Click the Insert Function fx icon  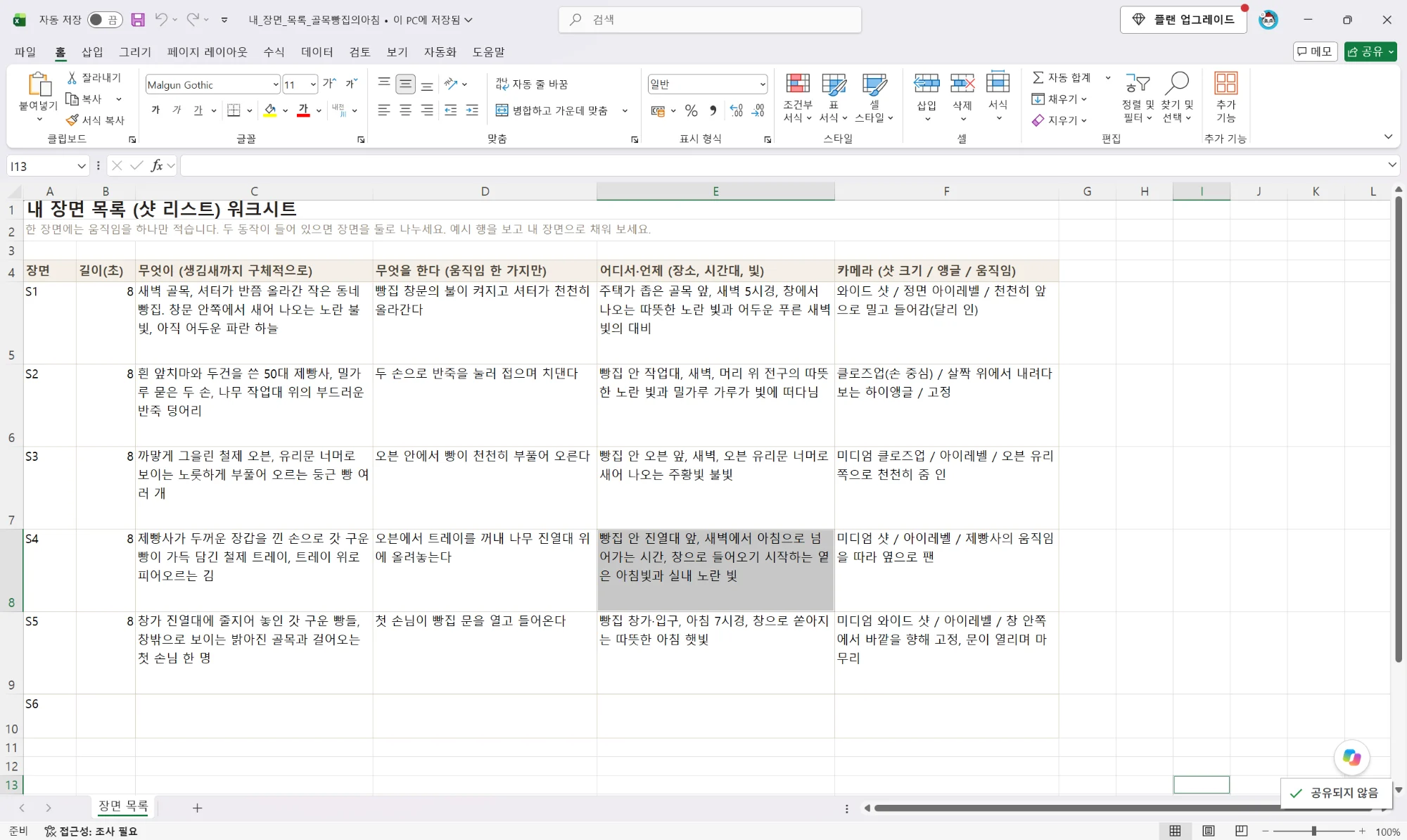click(x=156, y=165)
